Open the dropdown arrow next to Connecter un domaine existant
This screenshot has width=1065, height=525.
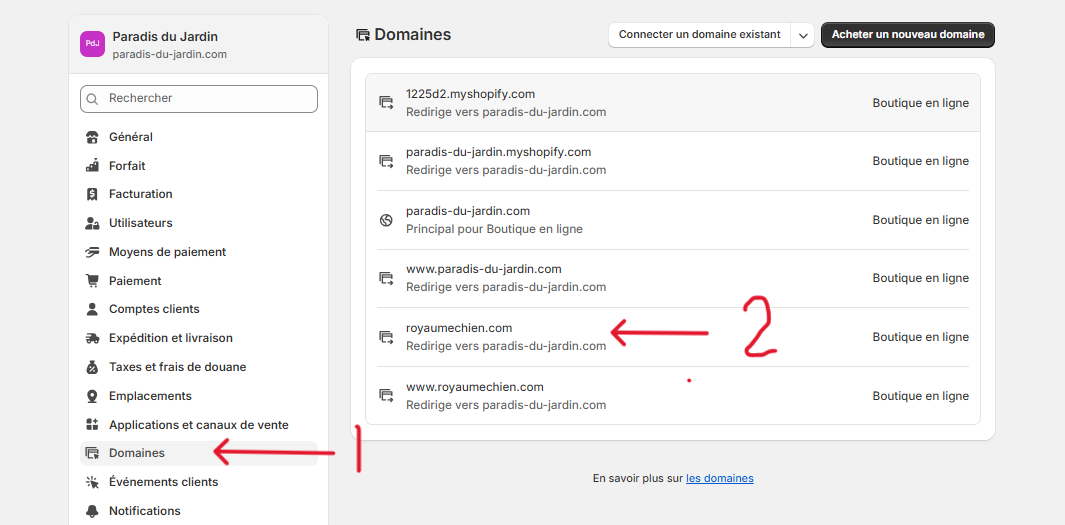point(802,35)
